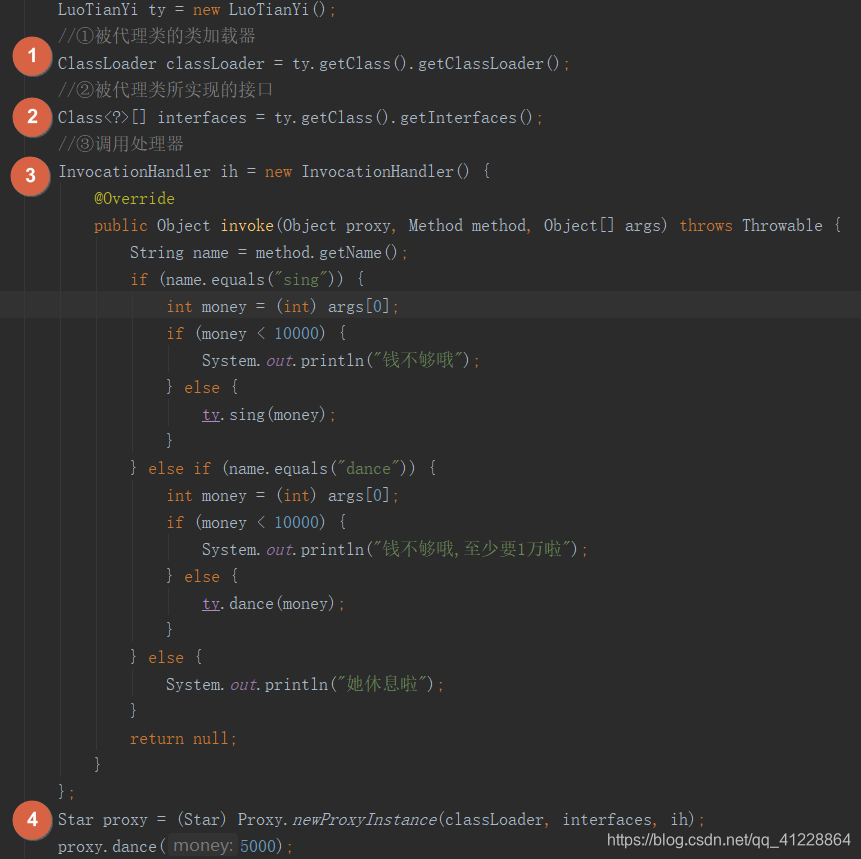
Task: Click the 'Object proxy' parameter
Action: pos(337,225)
